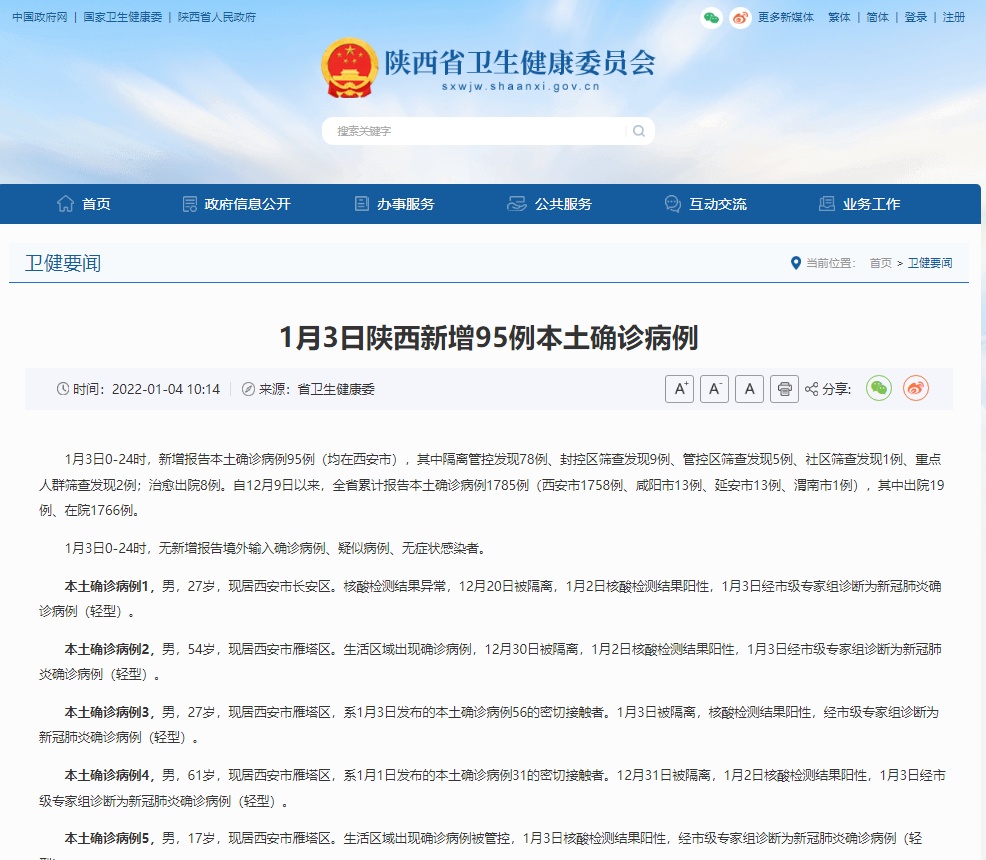Share article via red Weibo icon
The width and height of the screenshot is (986, 860).
pos(915,389)
